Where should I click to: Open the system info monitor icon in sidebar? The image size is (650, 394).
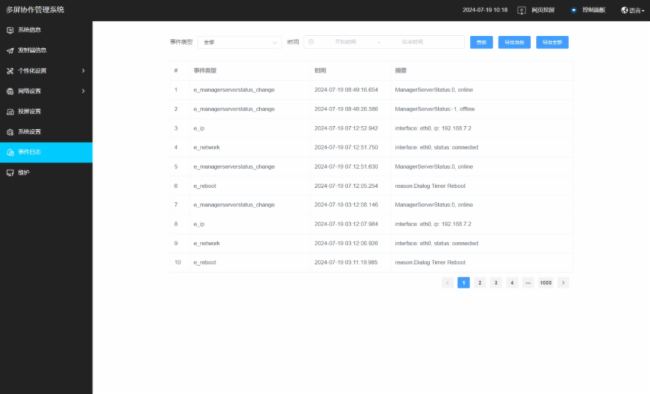click(x=10, y=30)
